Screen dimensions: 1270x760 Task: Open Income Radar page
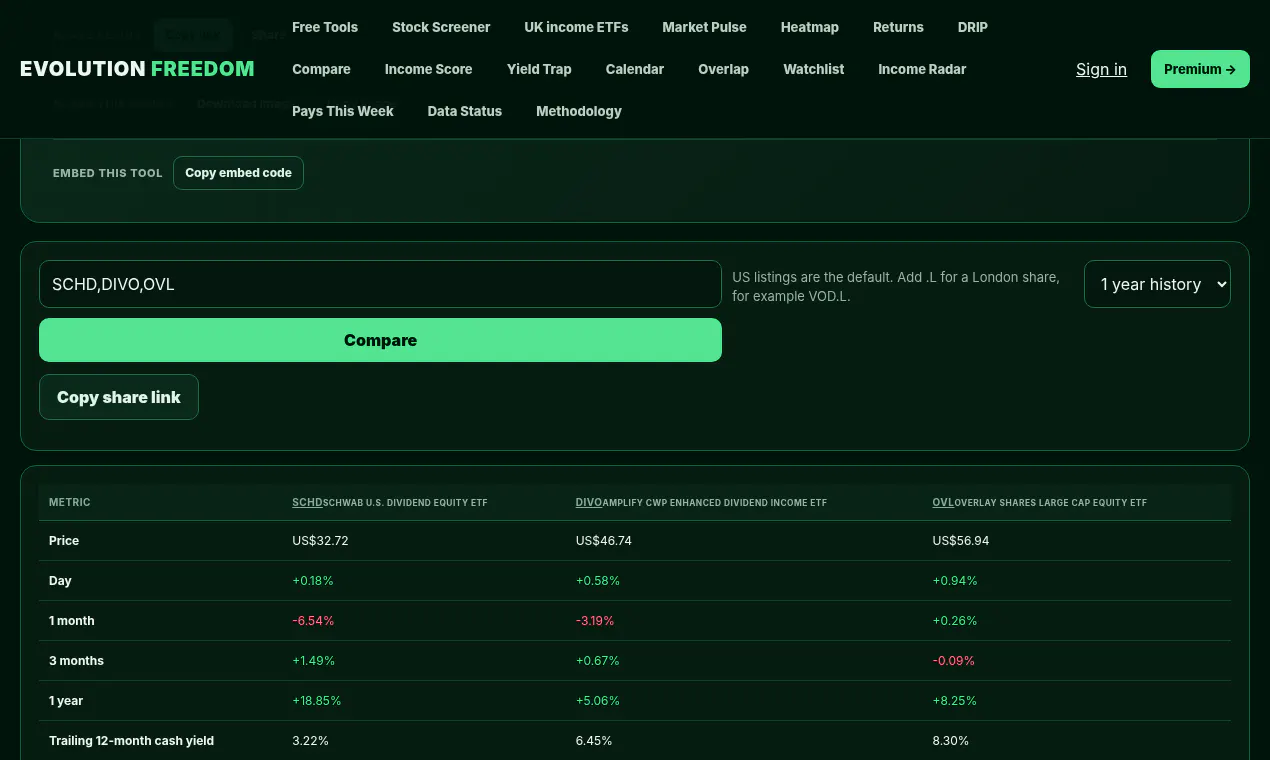pos(922,69)
